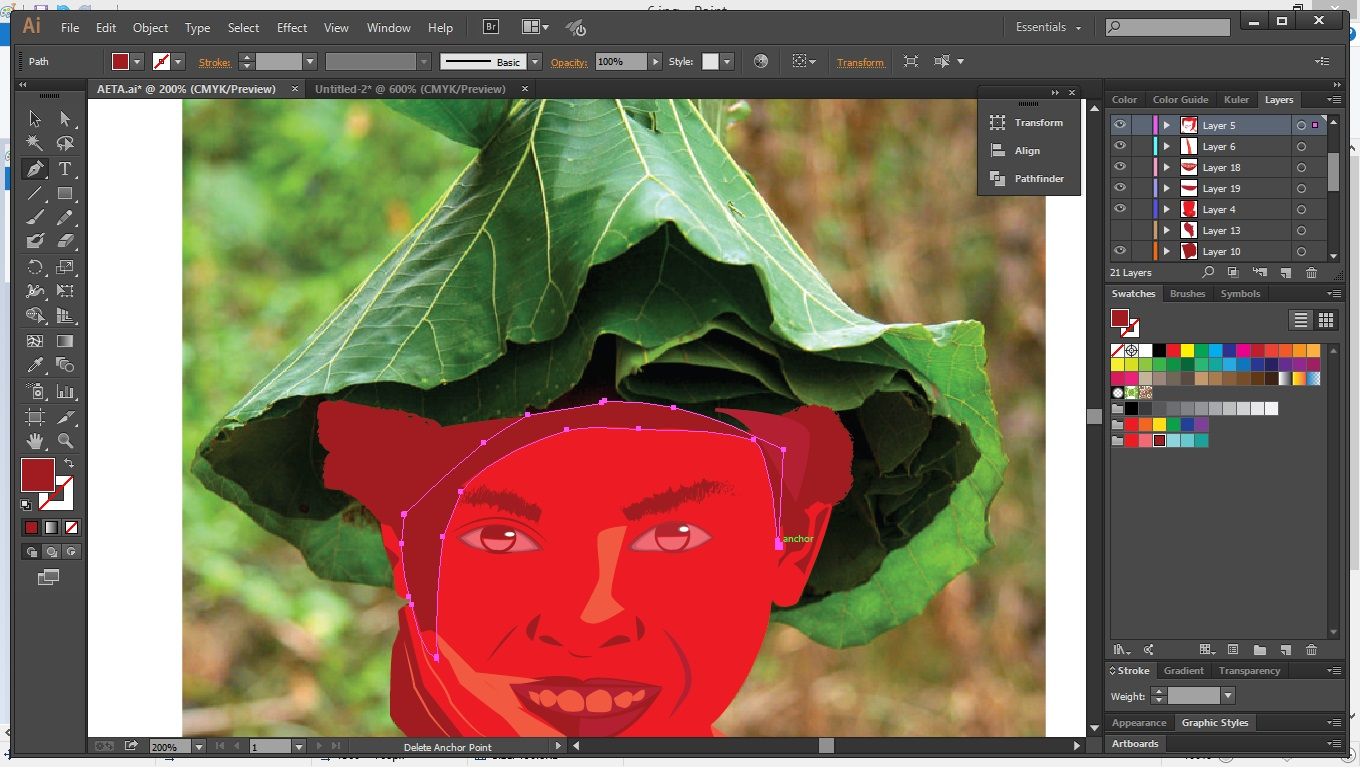Click Create New Layer icon in Layers panel
Image resolution: width=1360 pixels, height=768 pixels.
1285,272
